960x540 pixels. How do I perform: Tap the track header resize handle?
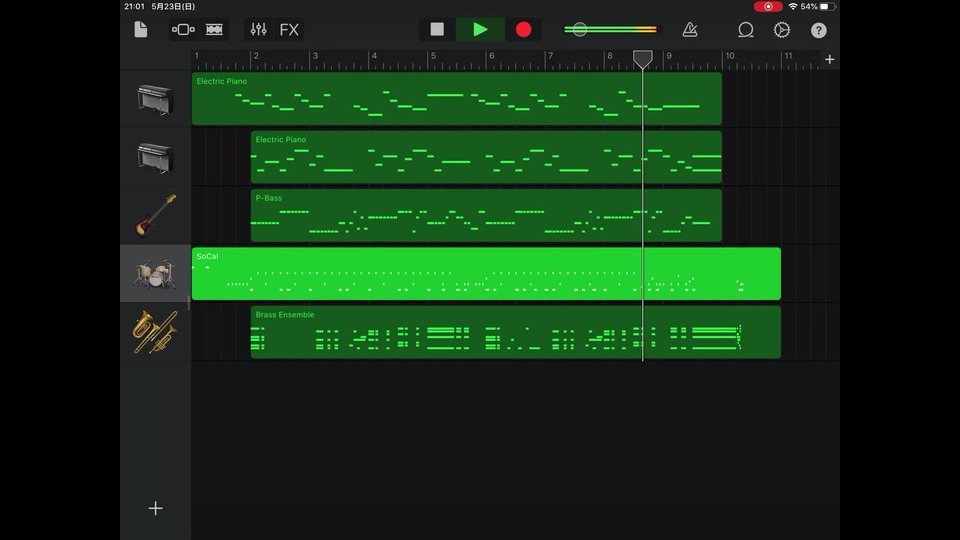pyautogui.click(x=189, y=303)
